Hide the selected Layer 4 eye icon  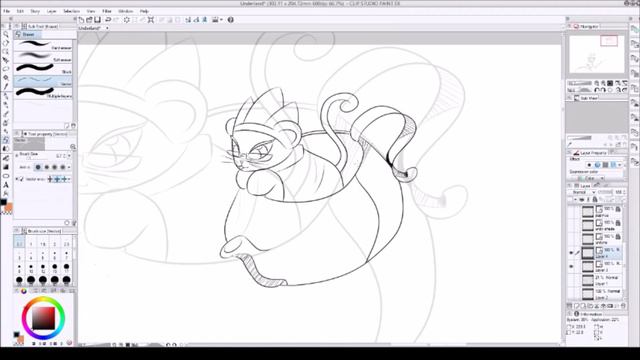[x=571, y=253]
